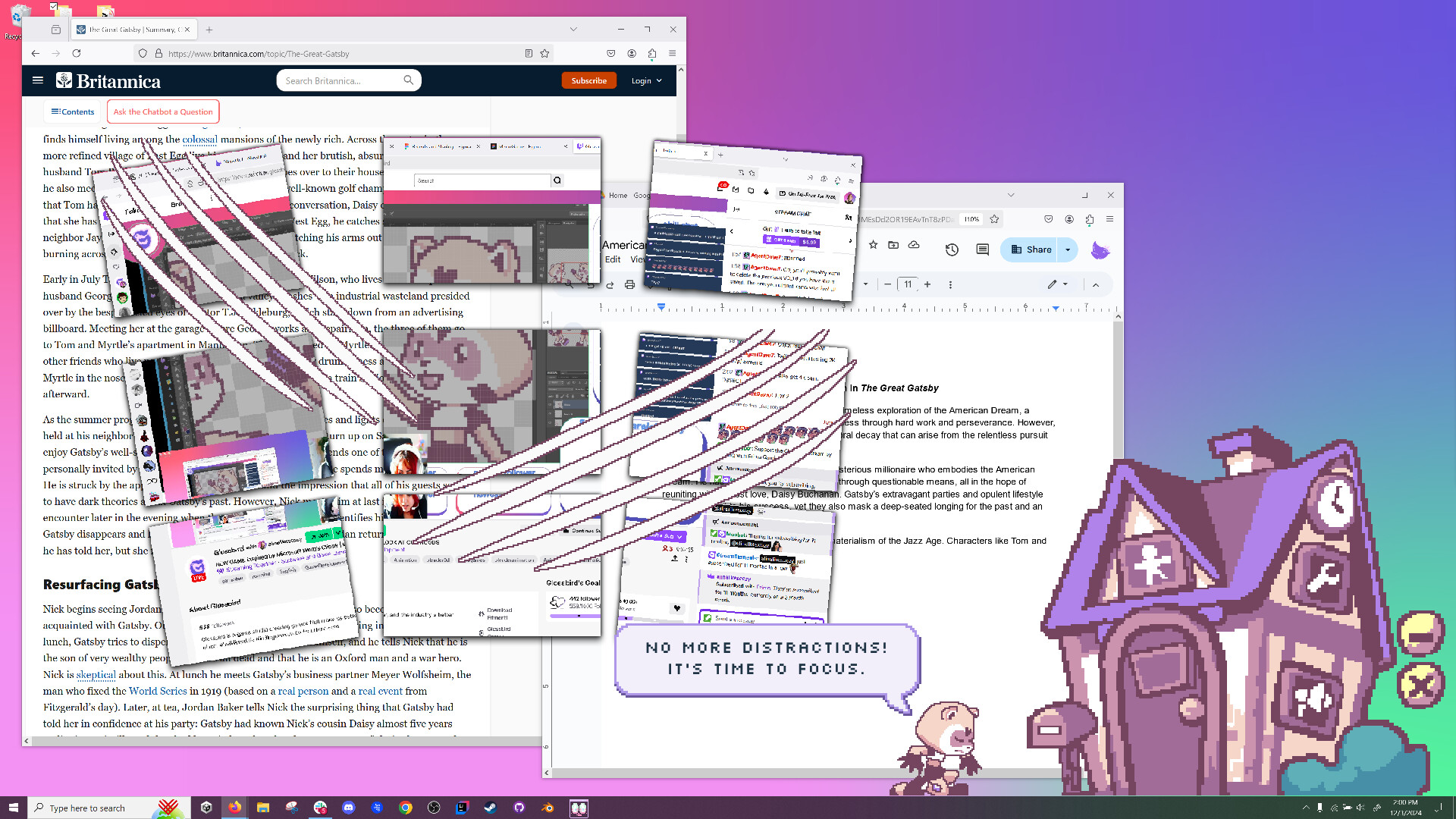Click inside the Search Britannica input field

(x=337, y=80)
